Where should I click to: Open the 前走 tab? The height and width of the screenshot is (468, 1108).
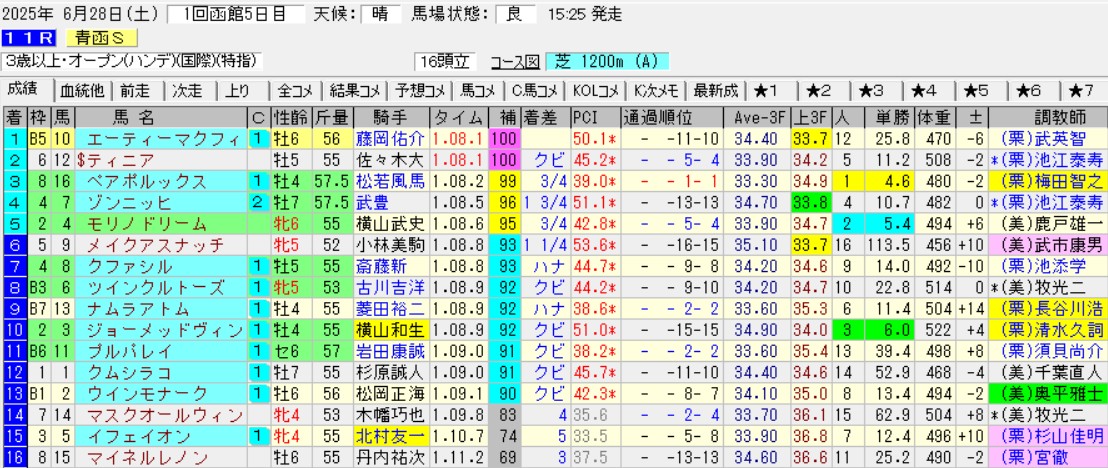click(x=137, y=89)
